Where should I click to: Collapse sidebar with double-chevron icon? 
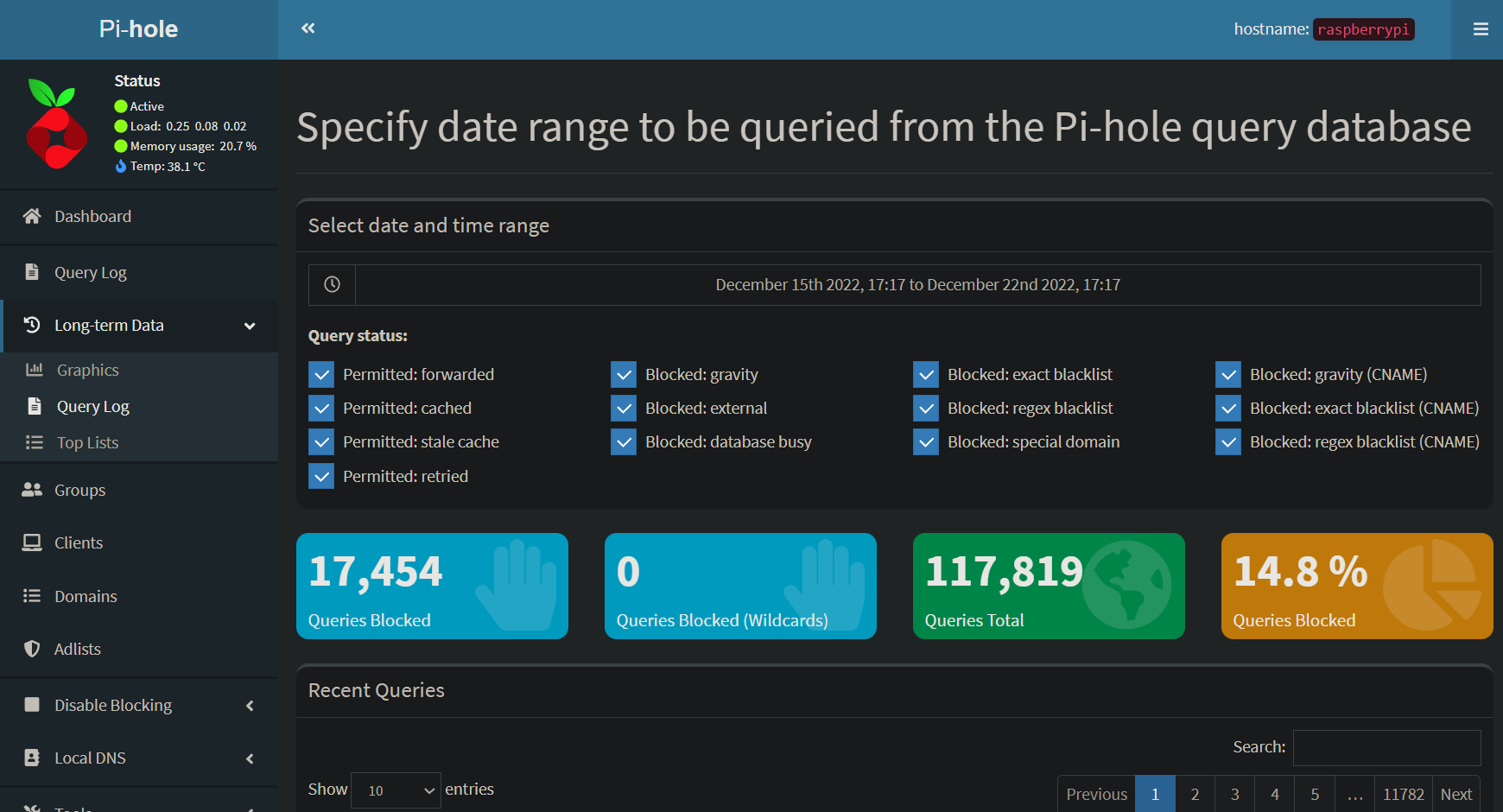(308, 29)
